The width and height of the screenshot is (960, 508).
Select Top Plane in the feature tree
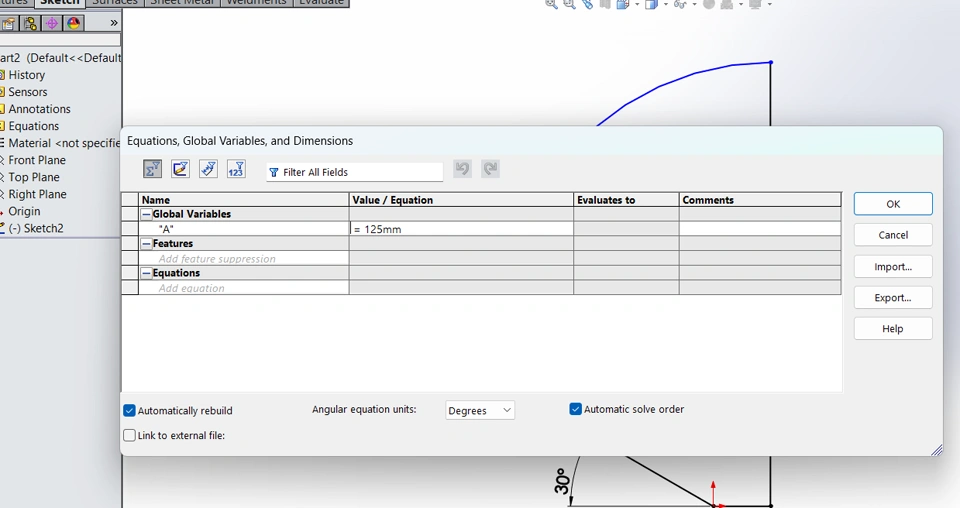[34, 177]
